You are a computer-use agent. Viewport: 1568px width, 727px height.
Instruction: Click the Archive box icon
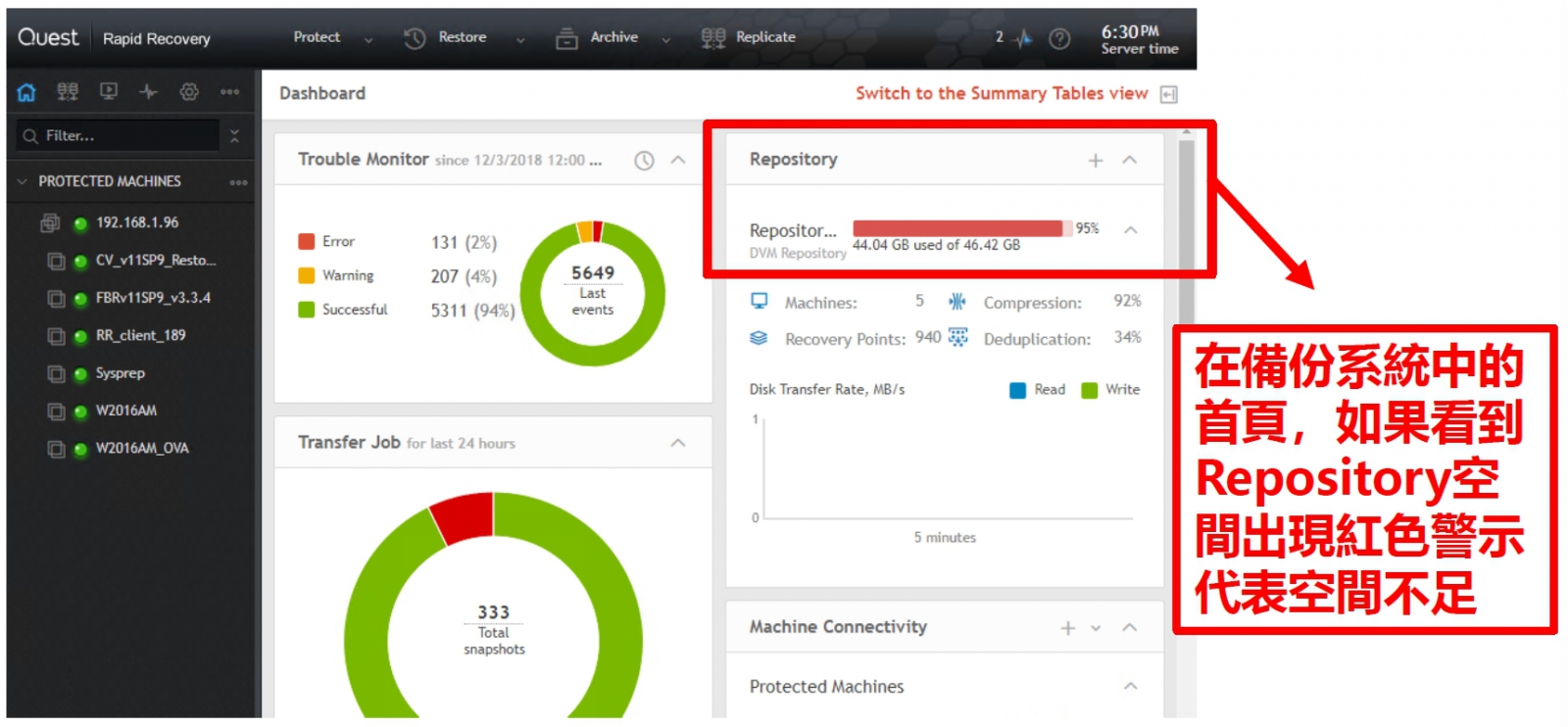tap(566, 38)
